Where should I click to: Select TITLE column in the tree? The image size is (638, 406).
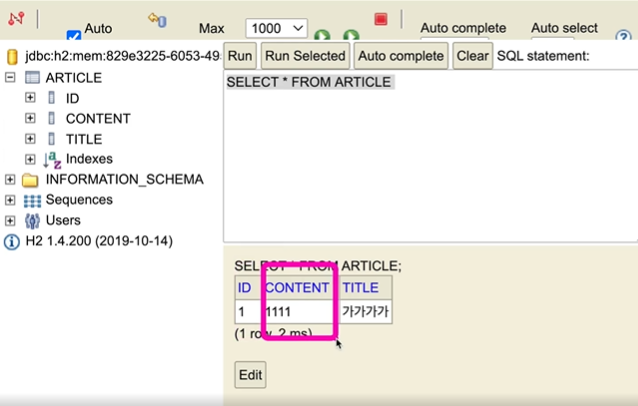(x=84, y=139)
